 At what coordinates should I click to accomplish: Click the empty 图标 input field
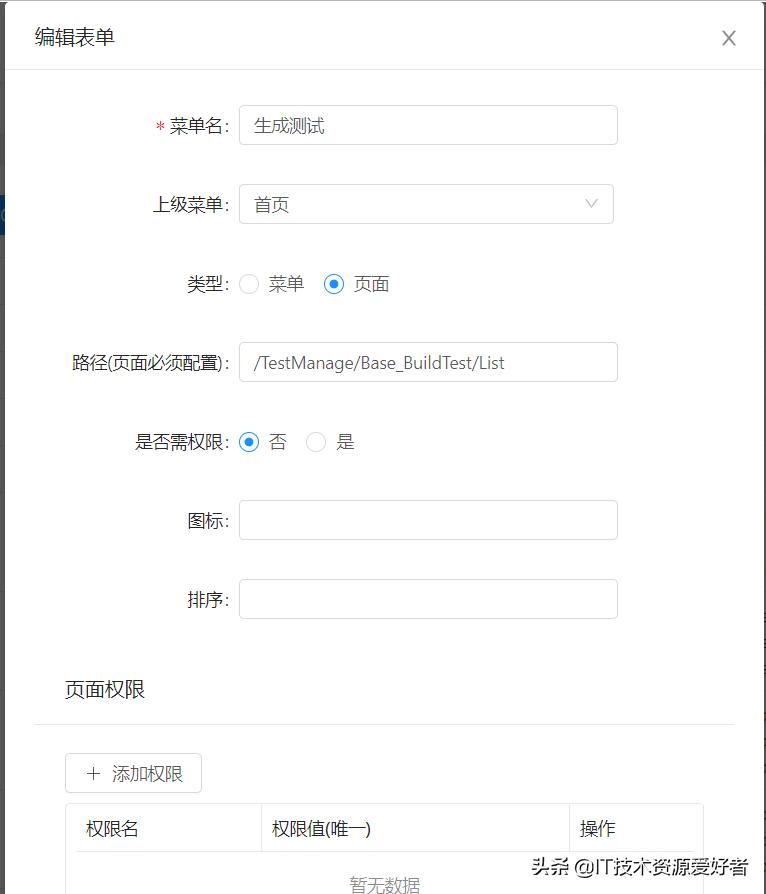pyautogui.click(x=428, y=519)
